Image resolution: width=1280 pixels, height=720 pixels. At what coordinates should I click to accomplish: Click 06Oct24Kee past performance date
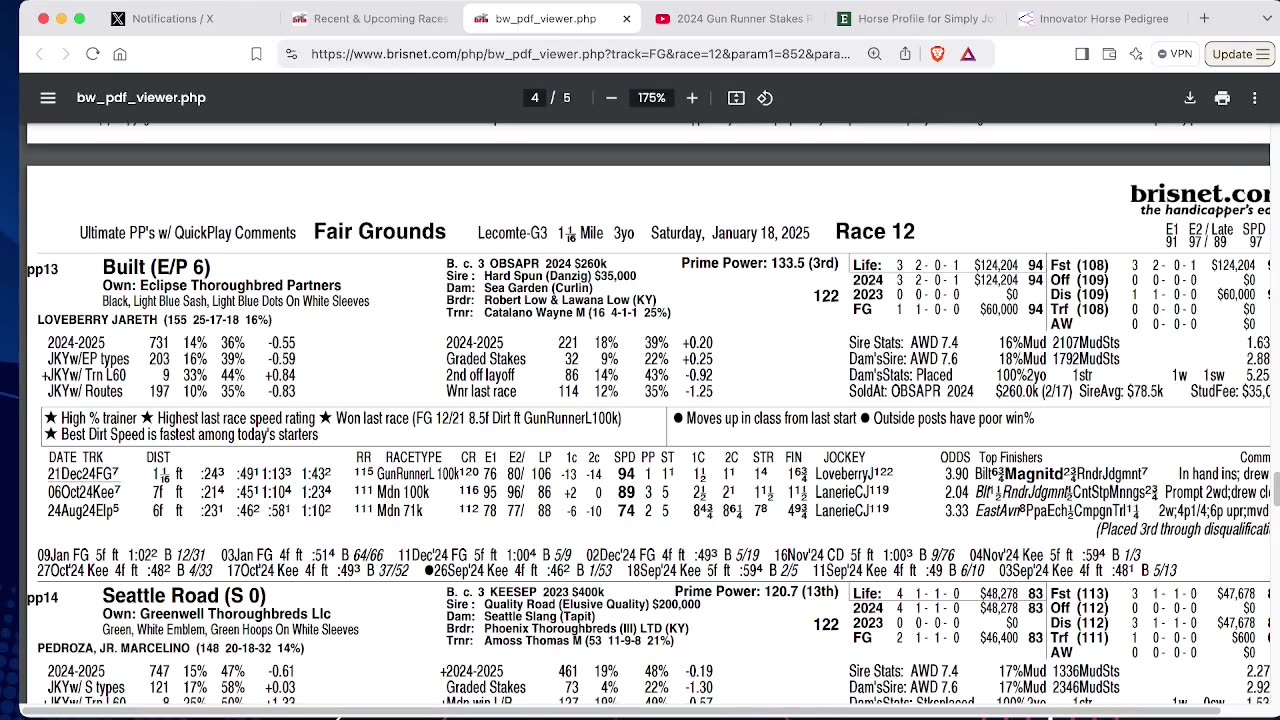pyautogui.click(x=84, y=492)
